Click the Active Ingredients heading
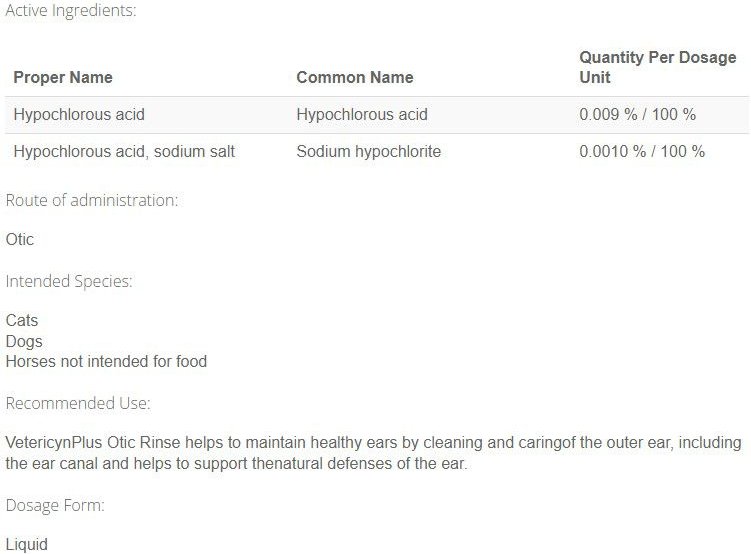751x554 pixels. [x=71, y=12]
